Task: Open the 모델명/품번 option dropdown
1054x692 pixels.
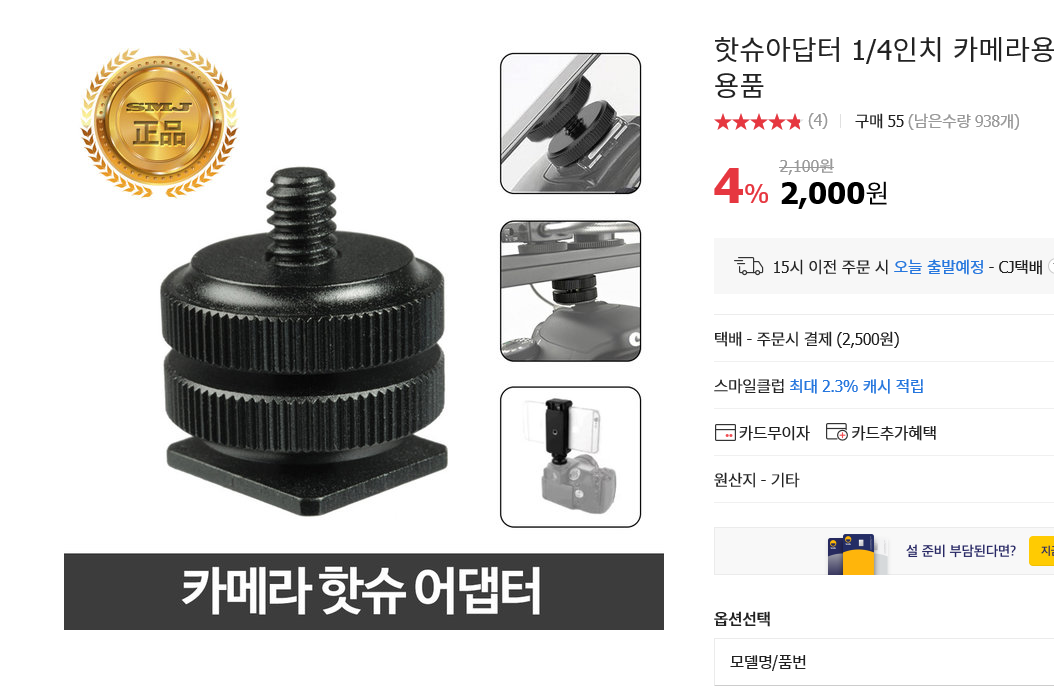Action: point(884,662)
